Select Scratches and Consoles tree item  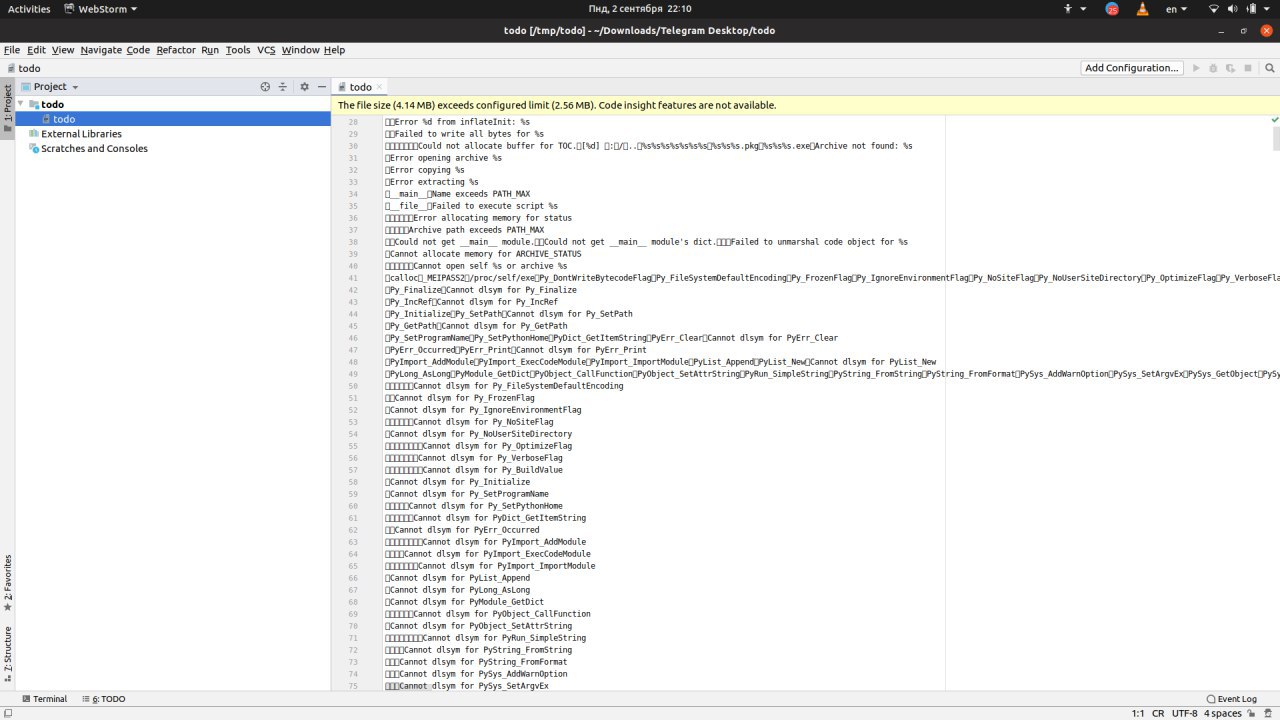[x=94, y=149]
